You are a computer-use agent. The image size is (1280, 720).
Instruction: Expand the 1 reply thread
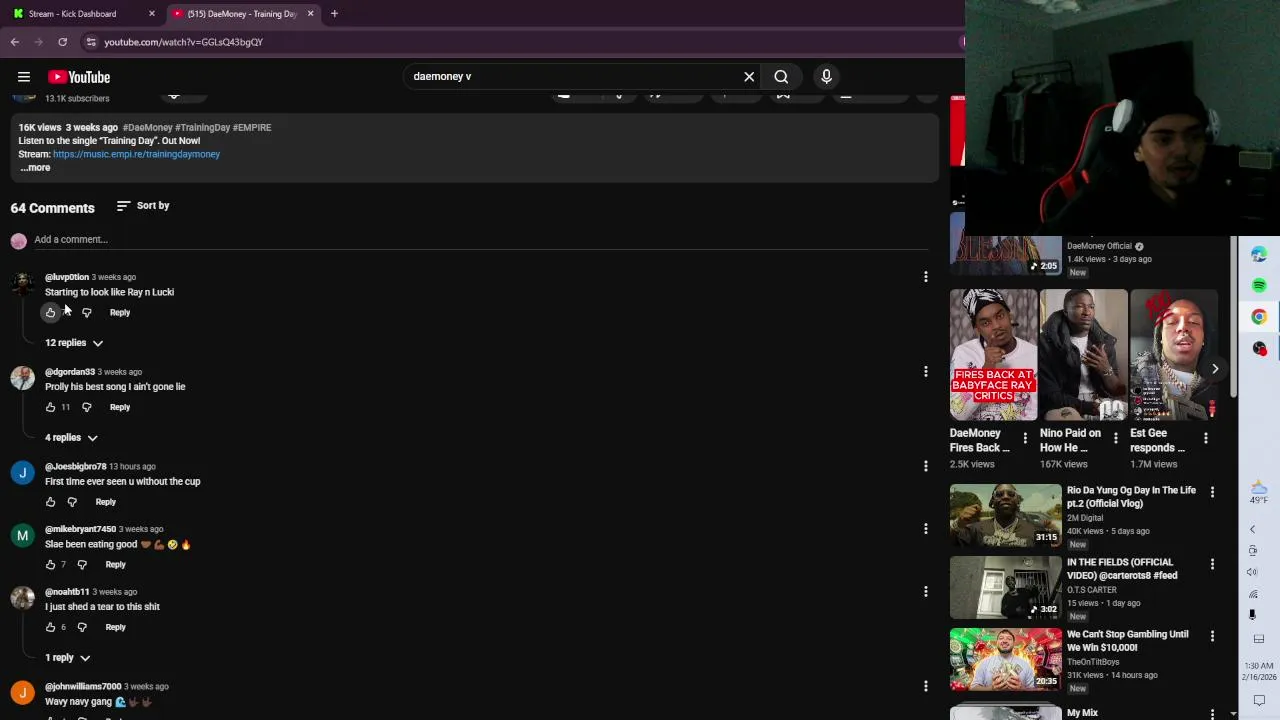coord(67,658)
